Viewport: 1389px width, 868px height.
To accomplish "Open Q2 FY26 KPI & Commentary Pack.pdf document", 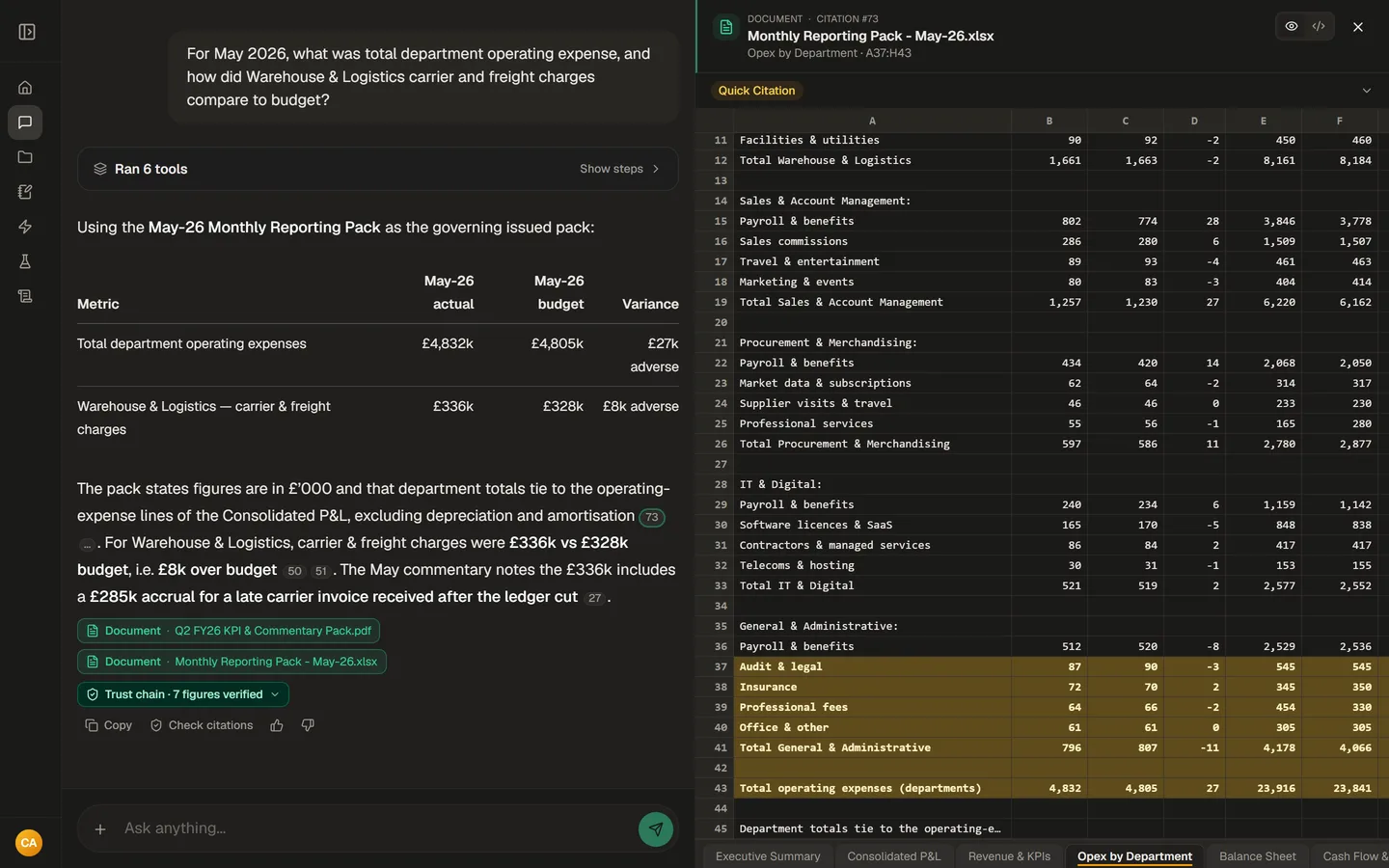I will click(x=229, y=631).
